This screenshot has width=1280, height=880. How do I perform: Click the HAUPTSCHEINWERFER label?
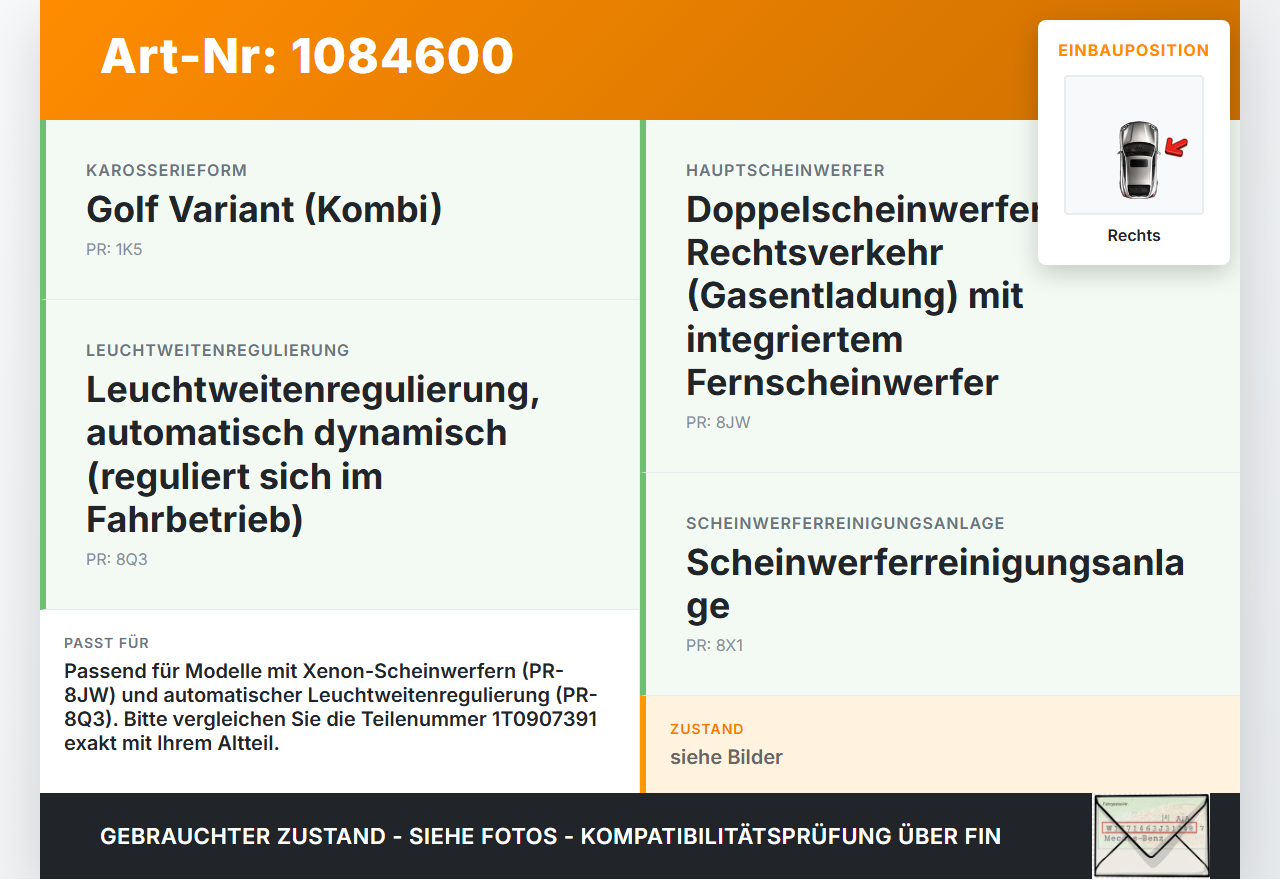785,170
